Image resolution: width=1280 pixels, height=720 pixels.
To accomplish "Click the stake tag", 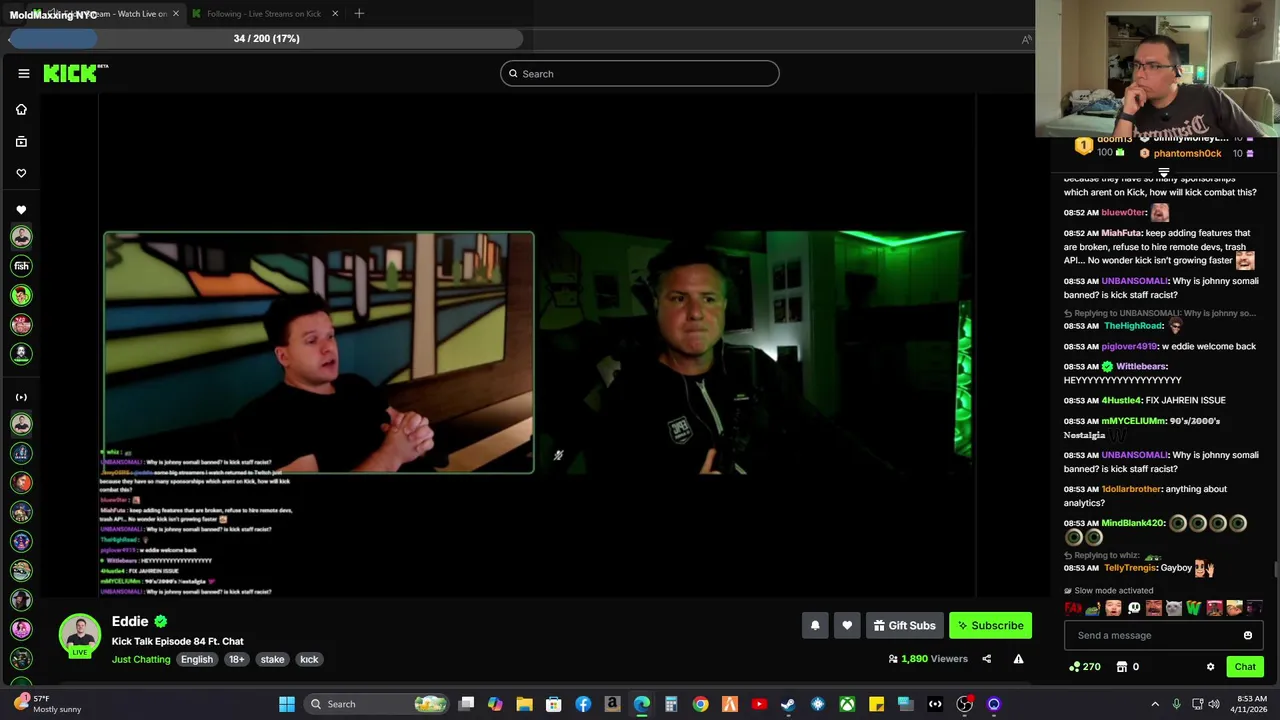I will [x=273, y=659].
